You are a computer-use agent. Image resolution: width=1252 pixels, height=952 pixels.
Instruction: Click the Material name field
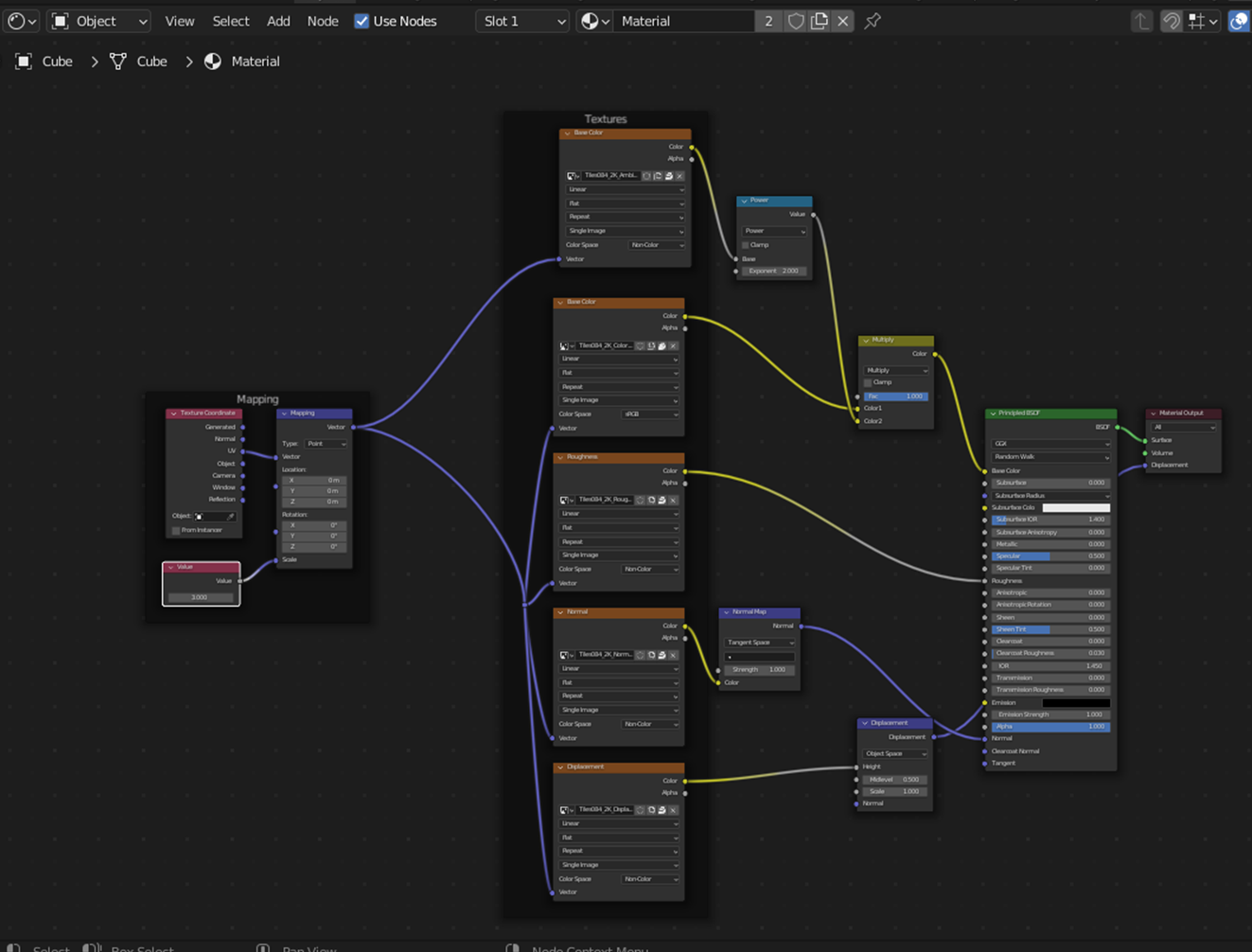pos(684,21)
